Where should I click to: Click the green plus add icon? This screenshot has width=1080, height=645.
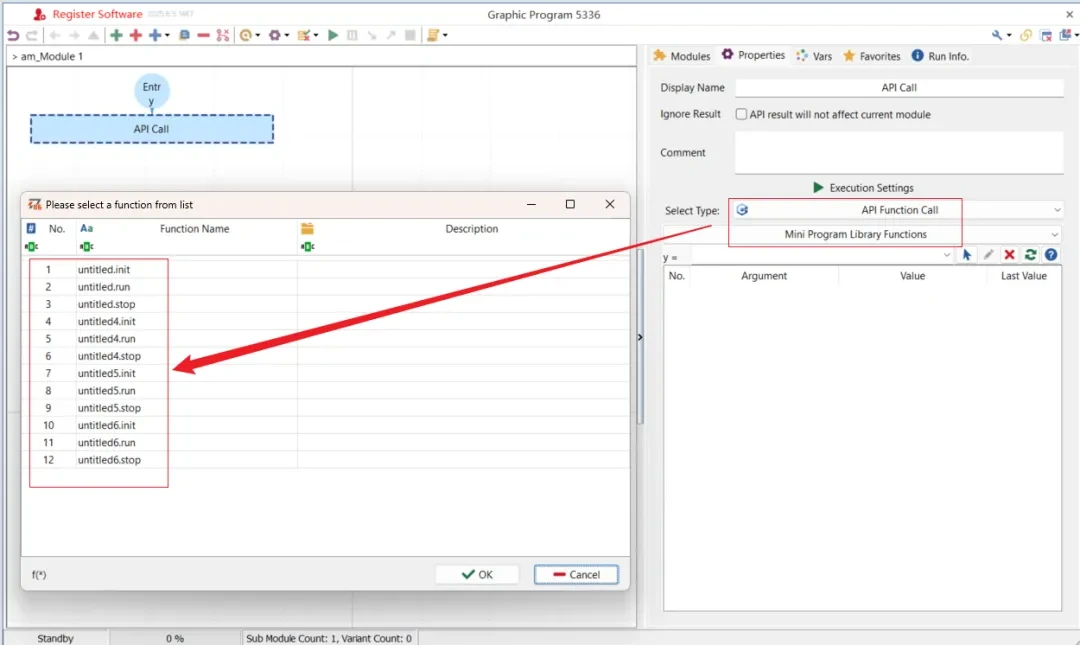click(116, 35)
